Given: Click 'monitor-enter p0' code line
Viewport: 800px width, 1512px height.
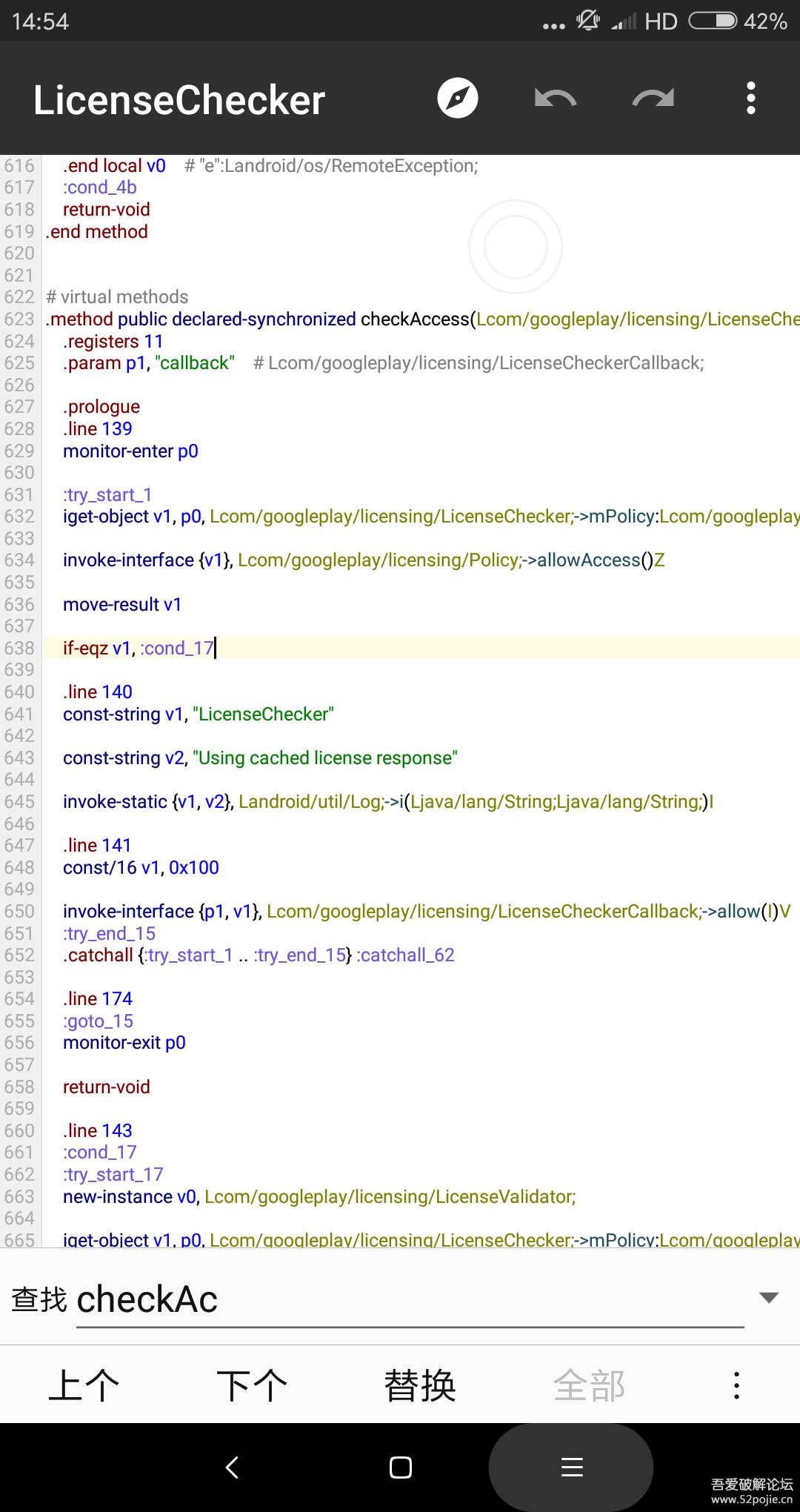Looking at the screenshot, I should coord(130,451).
